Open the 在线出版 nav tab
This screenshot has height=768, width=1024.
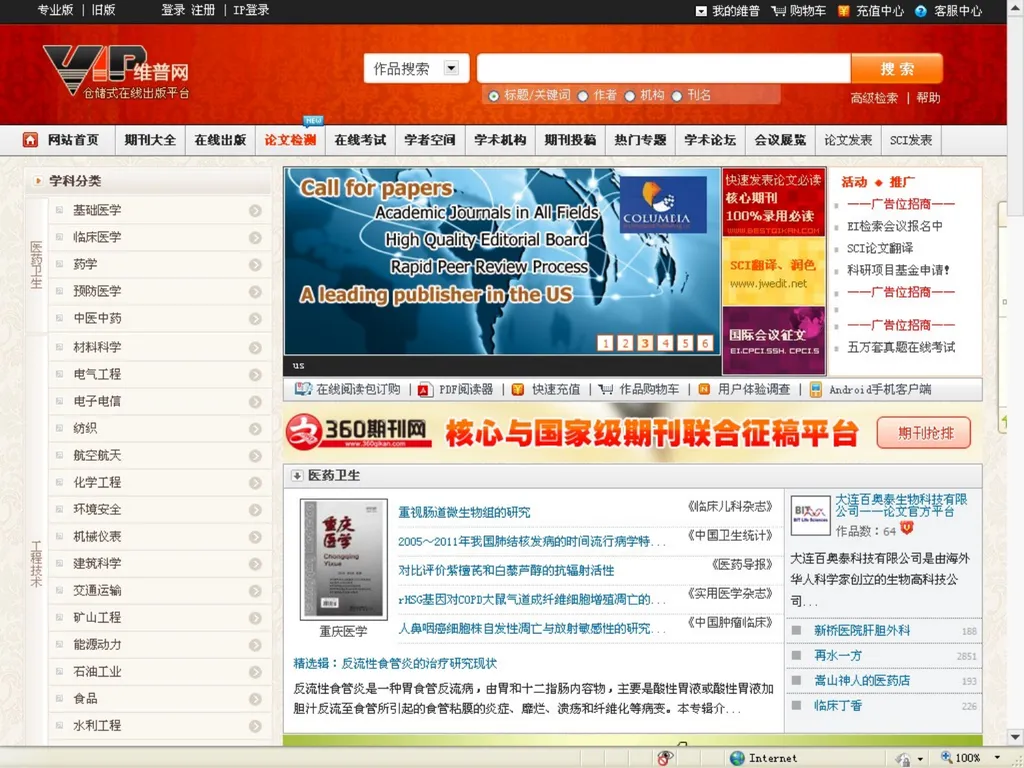pos(220,140)
